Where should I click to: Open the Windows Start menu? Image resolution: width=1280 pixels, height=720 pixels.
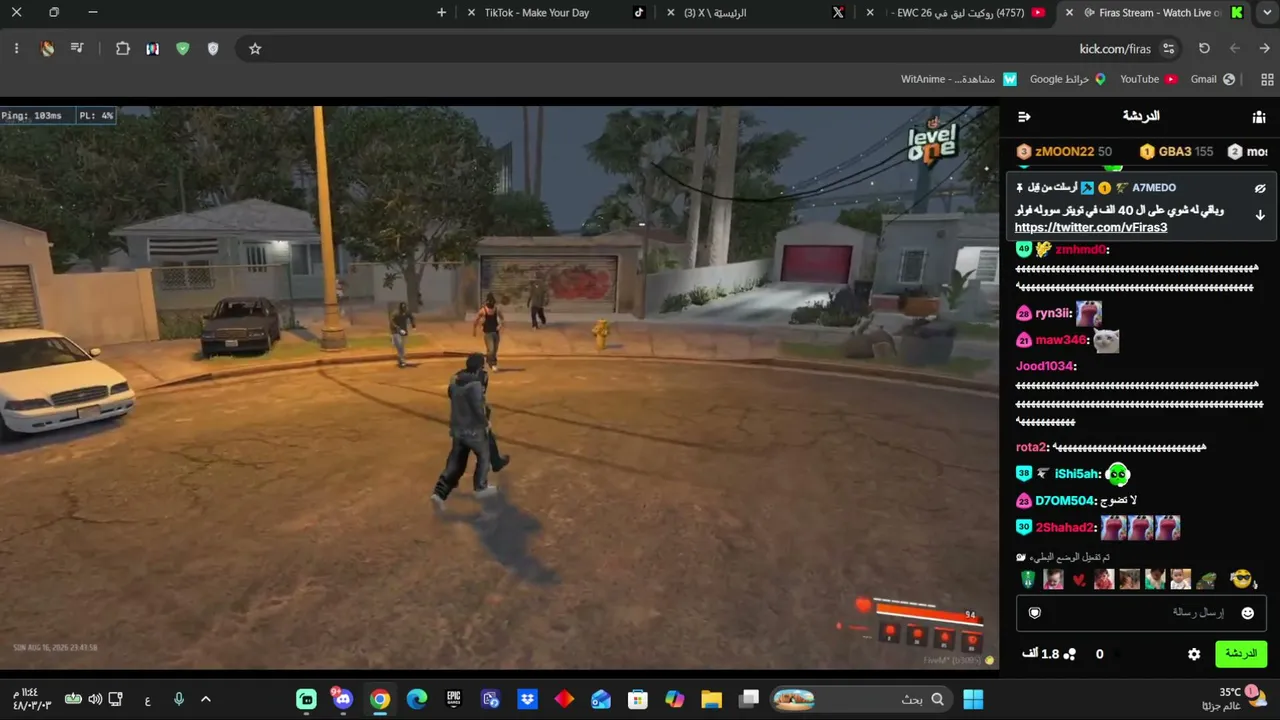click(x=973, y=699)
